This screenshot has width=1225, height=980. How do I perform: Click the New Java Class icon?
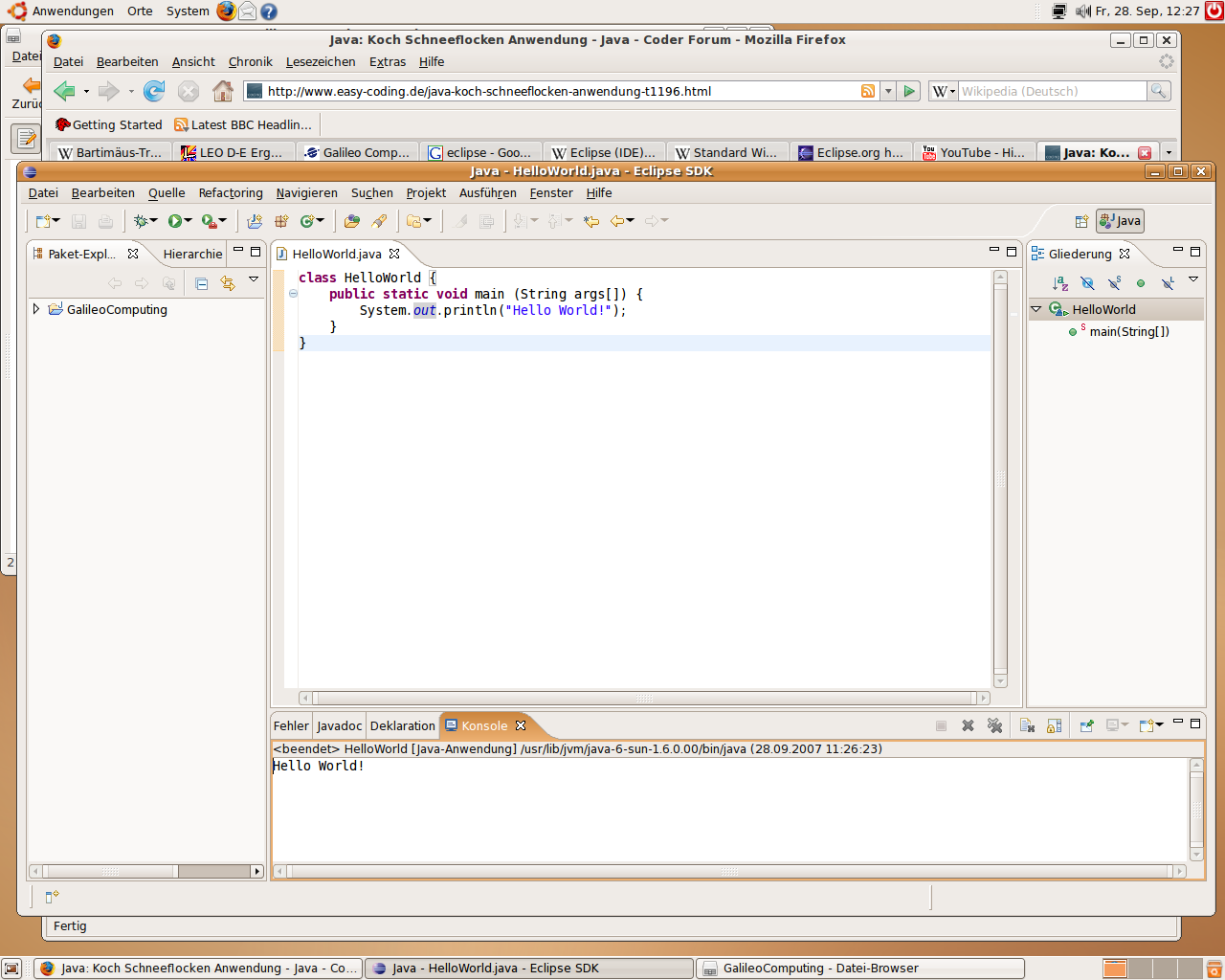point(307,221)
